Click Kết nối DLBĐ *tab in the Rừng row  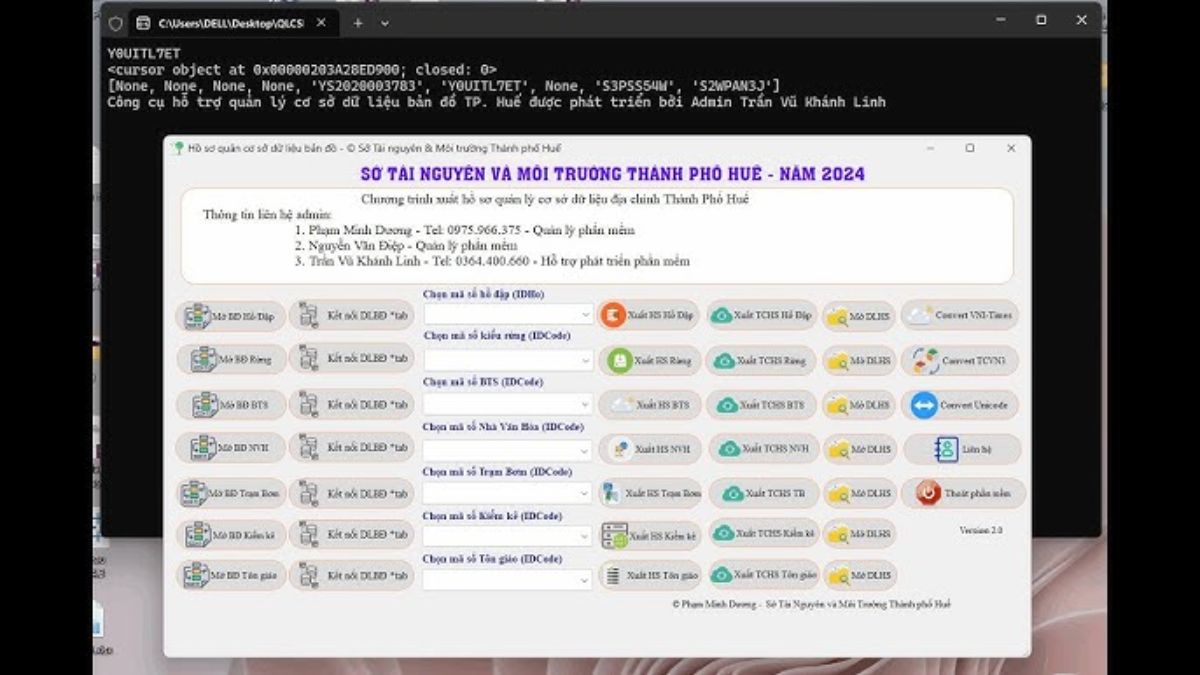pos(351,359)
